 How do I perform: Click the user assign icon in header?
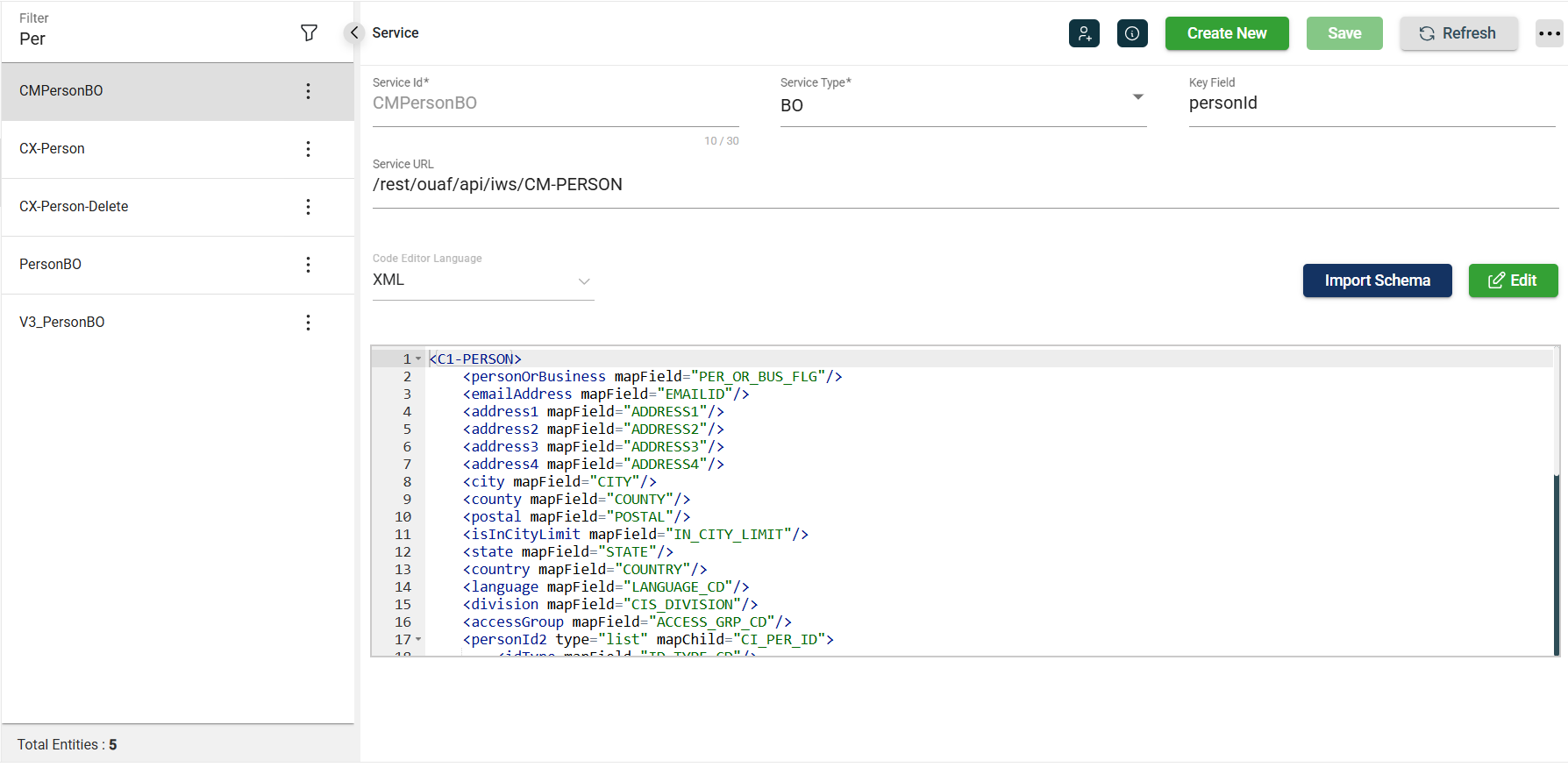pyautogui.click(x=1084, y=33)
